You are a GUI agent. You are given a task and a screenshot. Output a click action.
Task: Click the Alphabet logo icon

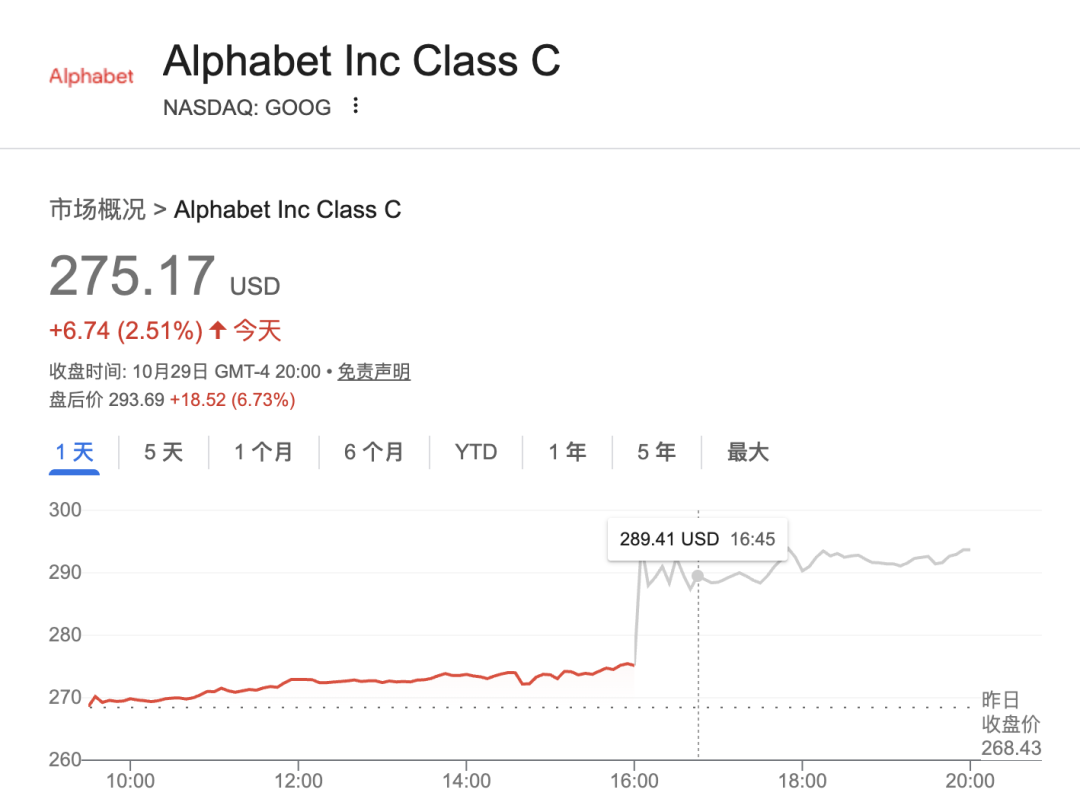click(x=91, y=77)
